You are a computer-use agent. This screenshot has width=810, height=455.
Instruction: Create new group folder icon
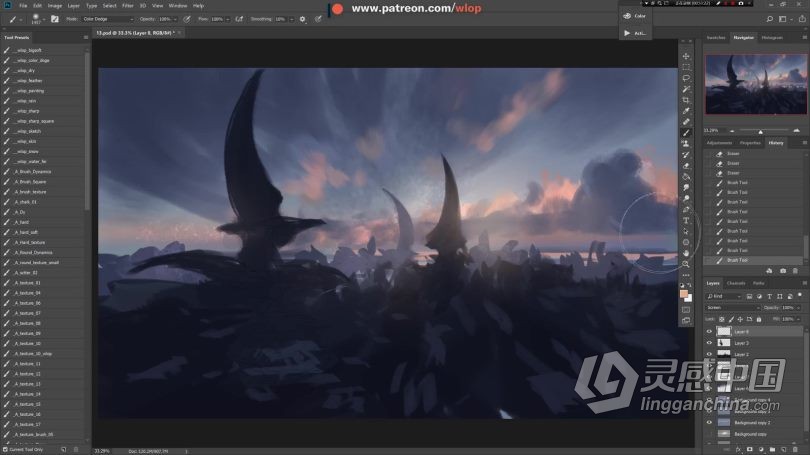(772, 450)
